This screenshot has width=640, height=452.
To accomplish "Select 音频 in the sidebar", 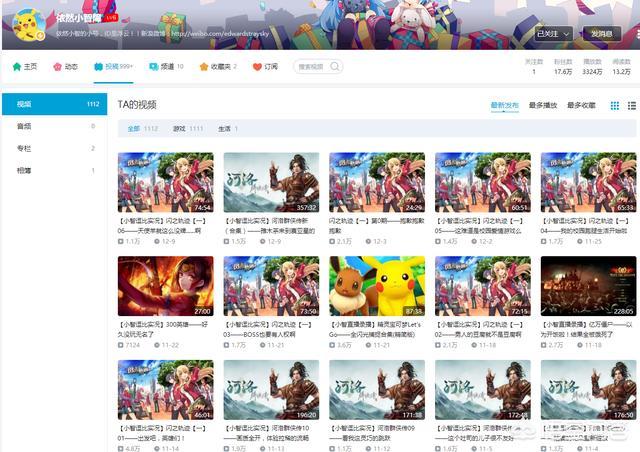I will pos(55,126).
